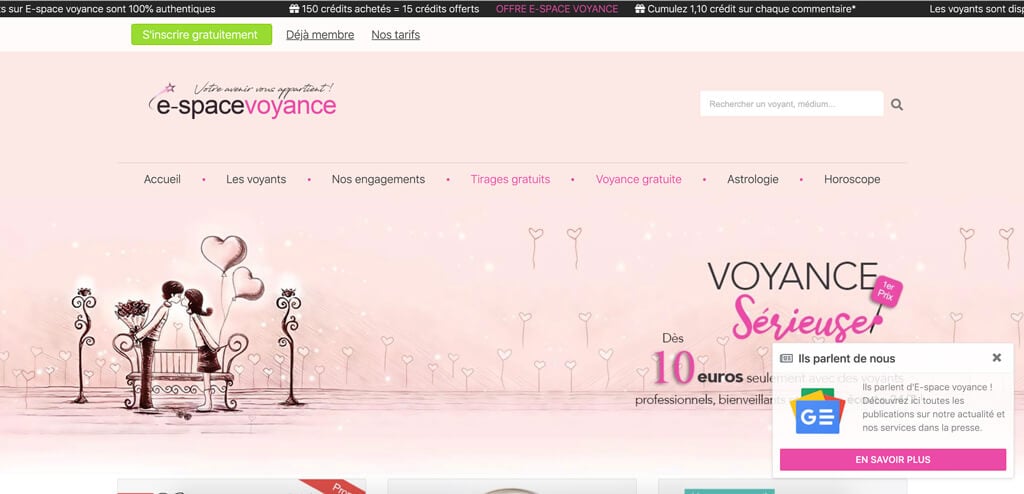Click the '1er Prix' pink badge
This screenshot has width=1024, height=494.
pos(886,291)
